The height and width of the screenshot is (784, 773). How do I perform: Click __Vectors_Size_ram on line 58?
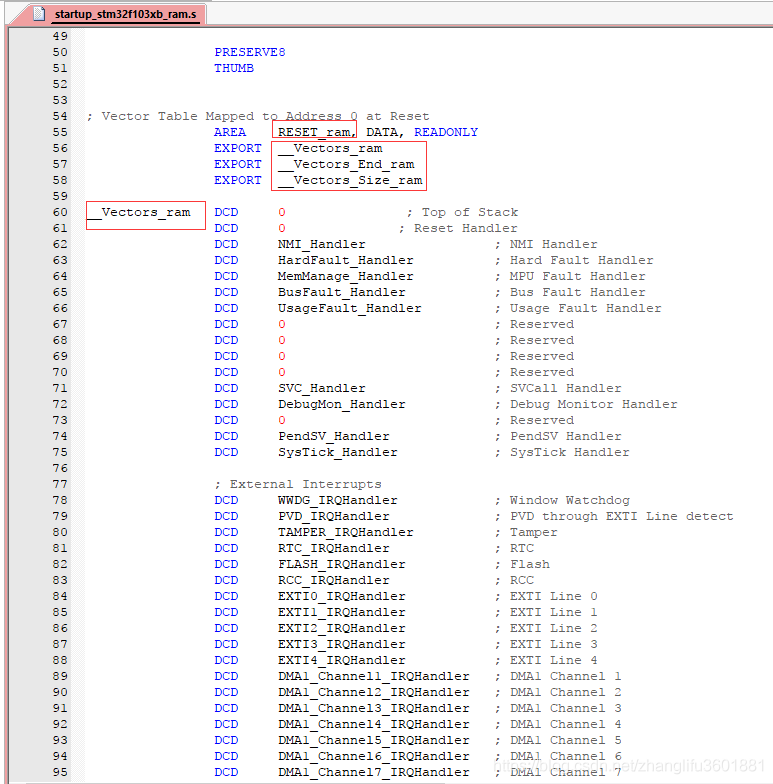350,180
